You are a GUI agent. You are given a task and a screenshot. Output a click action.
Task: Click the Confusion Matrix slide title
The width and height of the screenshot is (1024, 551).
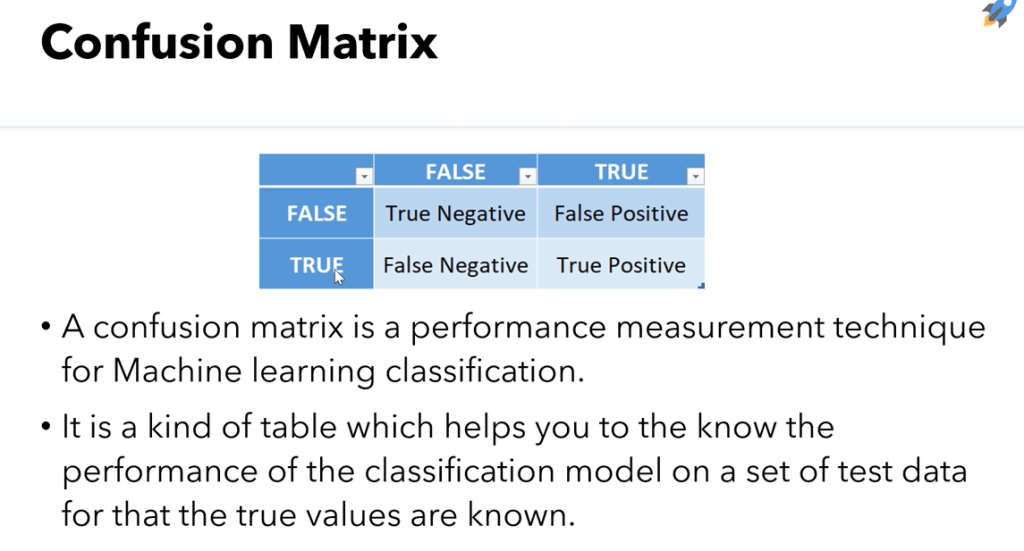(239, 43)
